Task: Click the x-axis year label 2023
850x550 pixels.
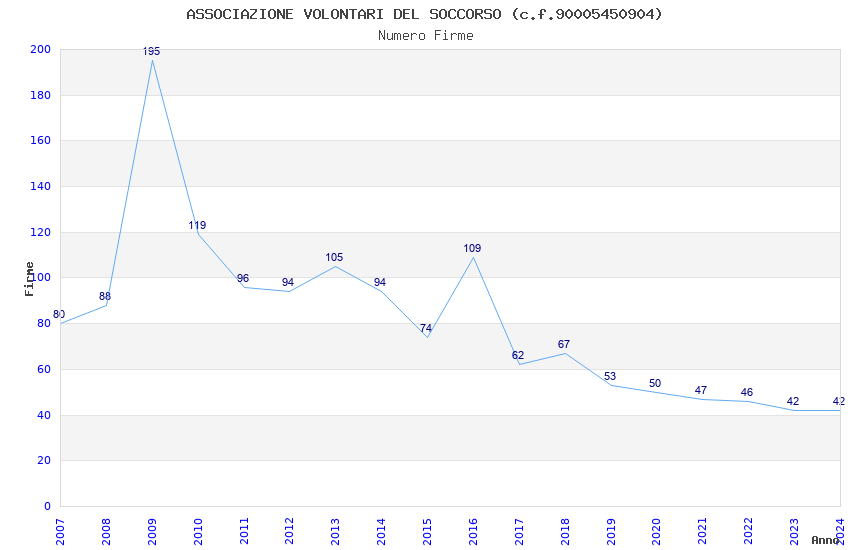Action: point(794,532)
